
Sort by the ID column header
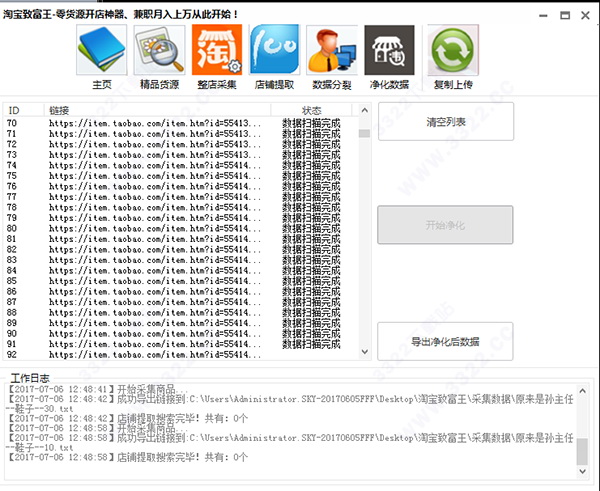tap(24, 110)
